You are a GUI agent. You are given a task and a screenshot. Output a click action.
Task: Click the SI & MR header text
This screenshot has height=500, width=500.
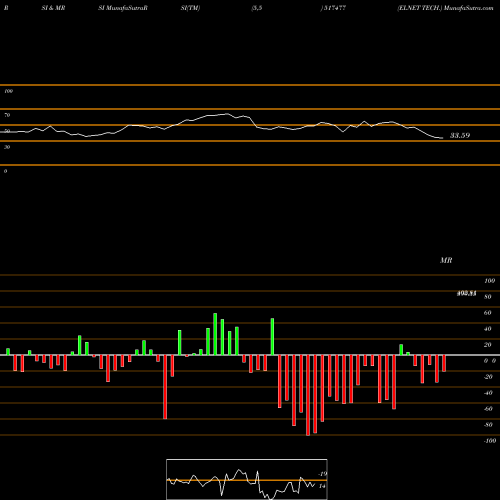coord(53,8)
